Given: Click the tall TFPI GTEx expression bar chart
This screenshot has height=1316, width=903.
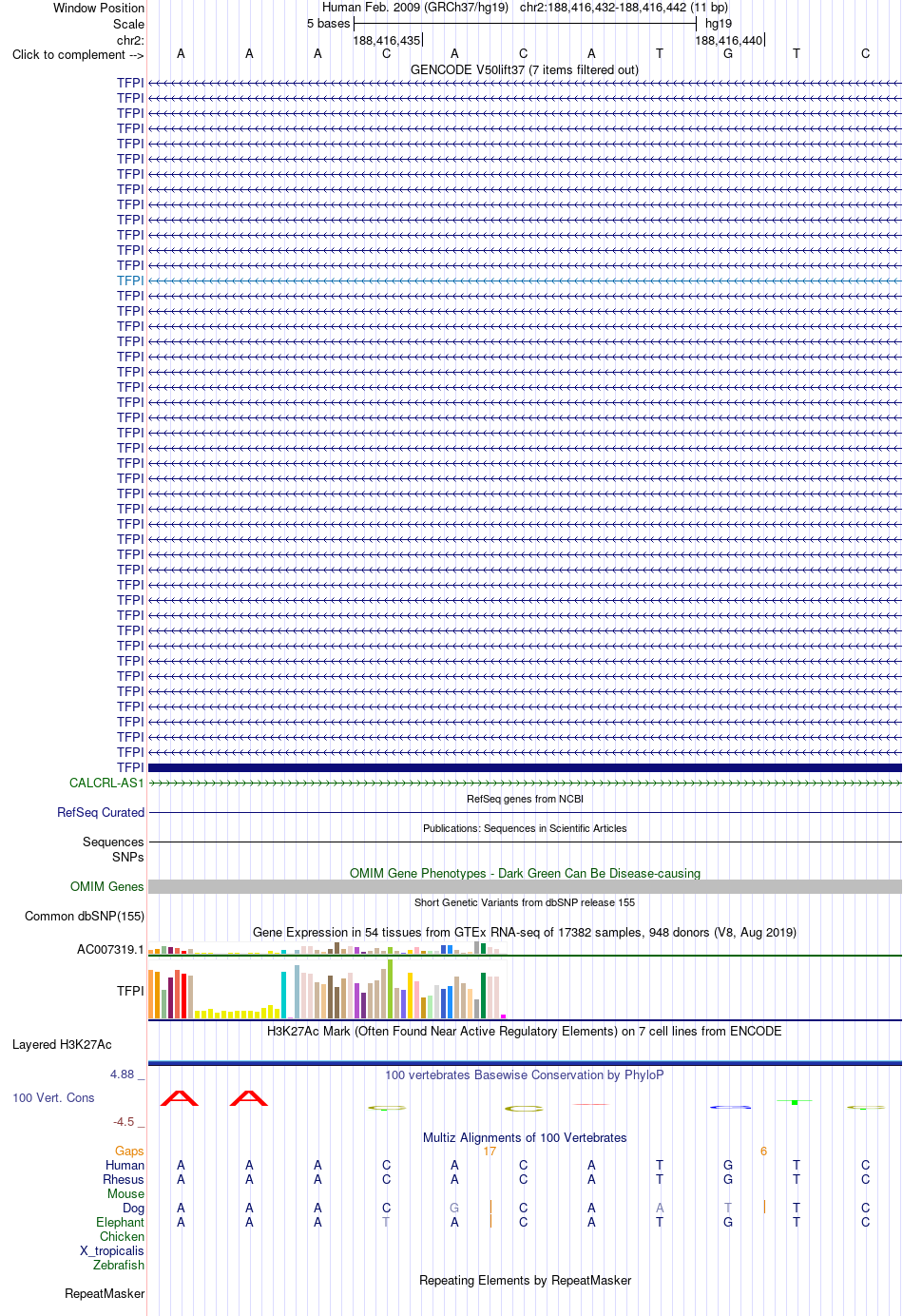Looking at the screenshot, I should pos(328,990).
